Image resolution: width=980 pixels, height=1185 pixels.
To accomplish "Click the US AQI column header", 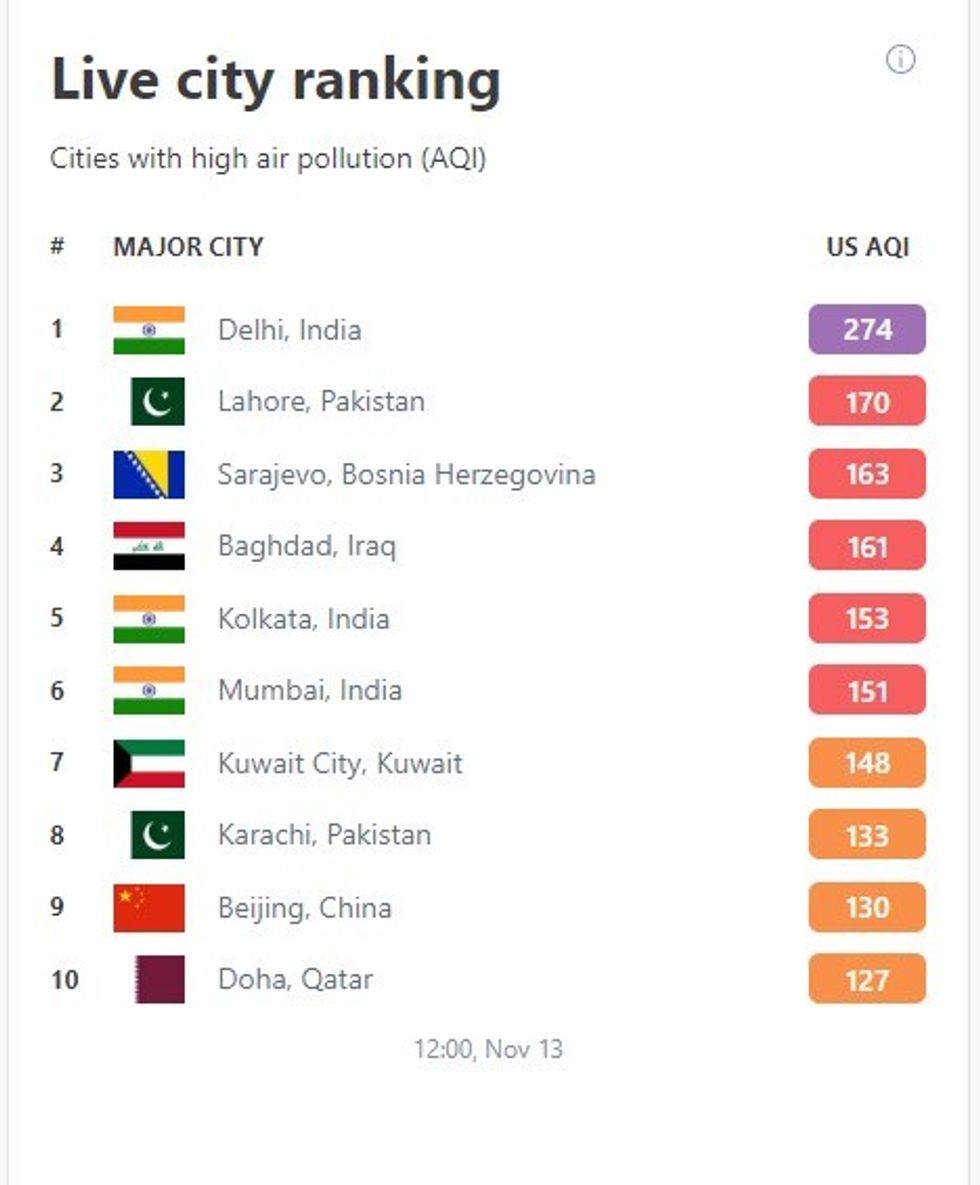I will tap(868, 247).
